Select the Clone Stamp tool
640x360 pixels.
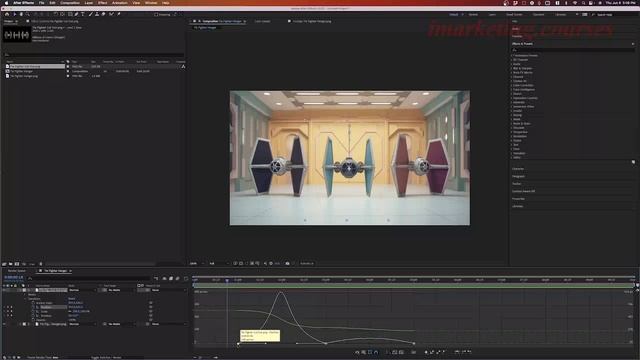[97, 14]
